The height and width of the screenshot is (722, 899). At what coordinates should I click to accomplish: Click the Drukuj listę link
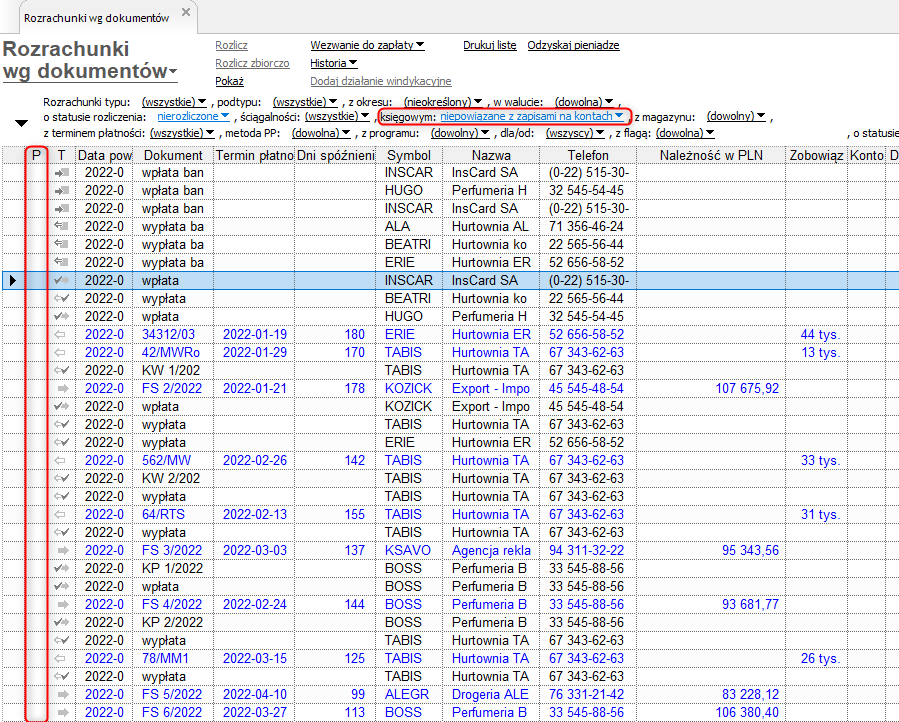[x=489, y=45]
